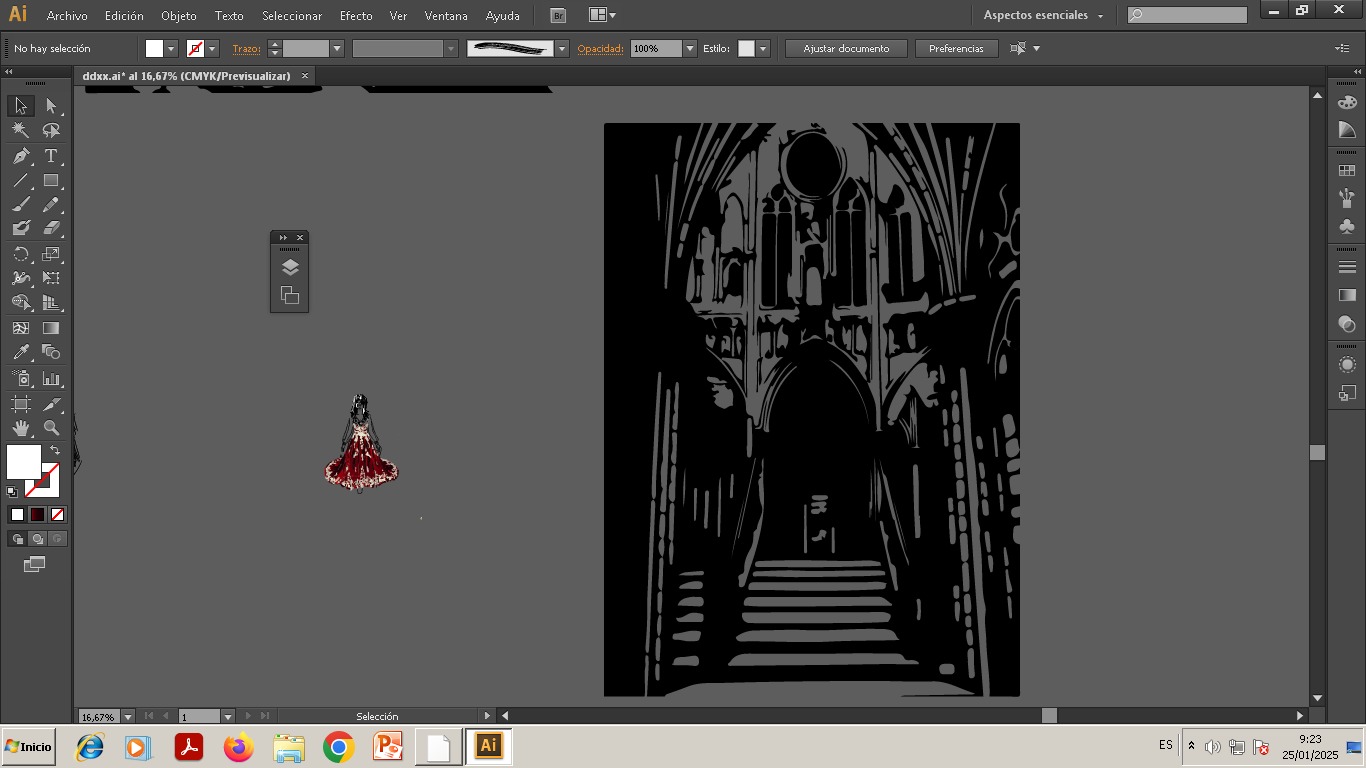Image resolution: width=1366 pixels, height=768 pixels.
Task: Open Layers from the floating panel
Action: coord(290,267)
